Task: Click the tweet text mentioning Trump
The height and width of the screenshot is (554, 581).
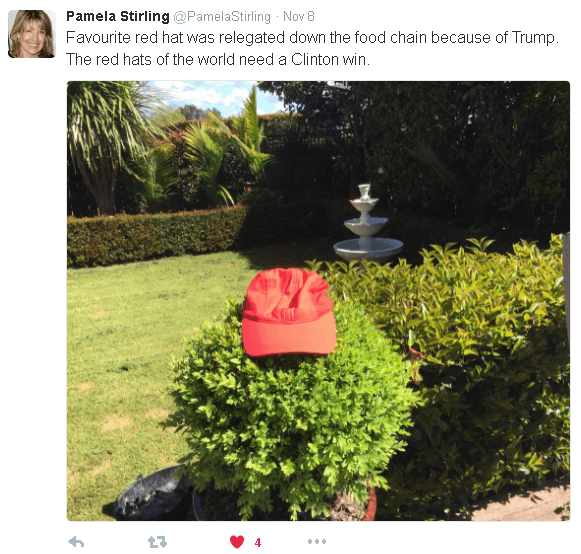Action: pos(312,38)
